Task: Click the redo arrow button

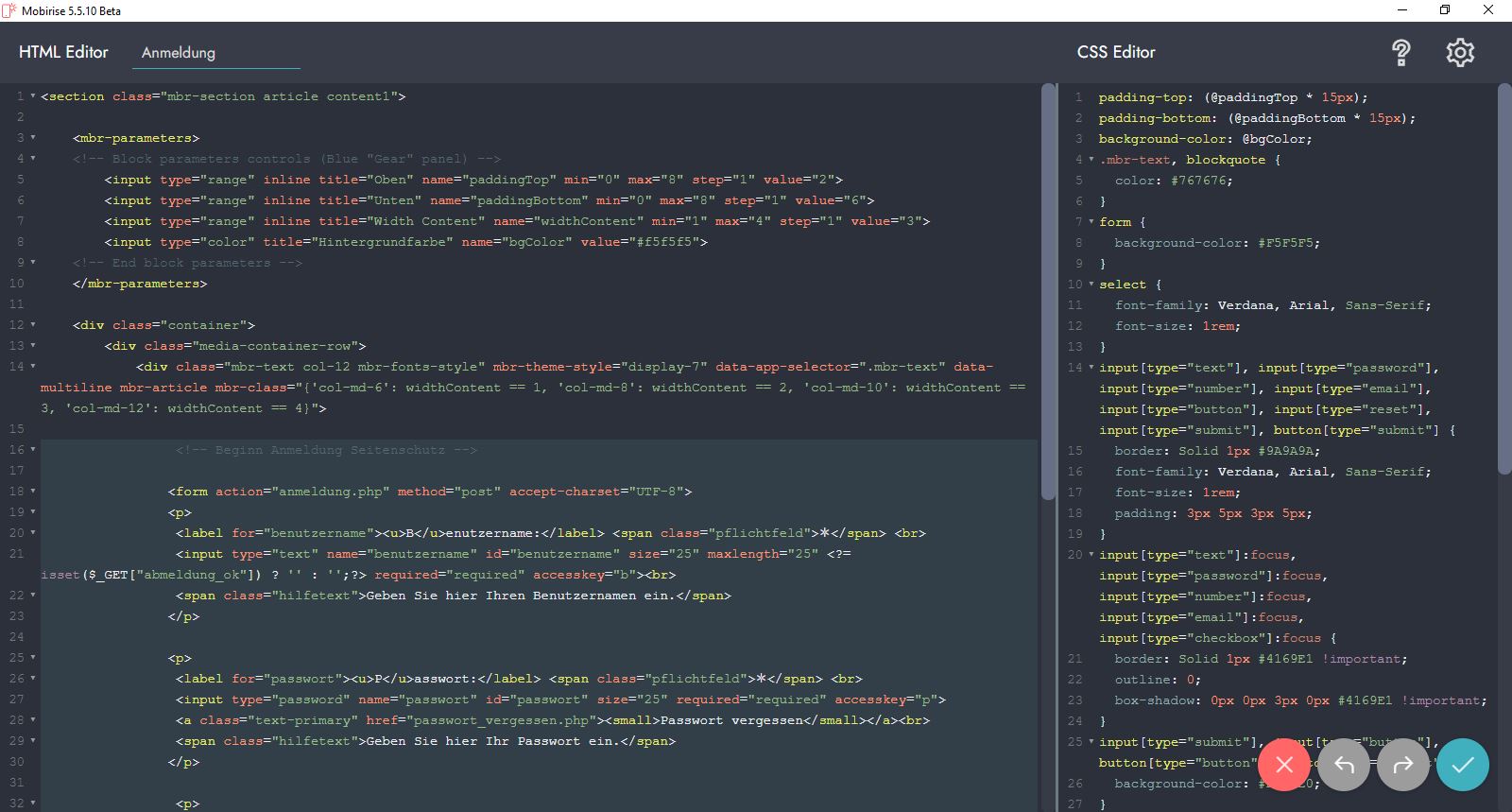Action: click(1403, 765)
